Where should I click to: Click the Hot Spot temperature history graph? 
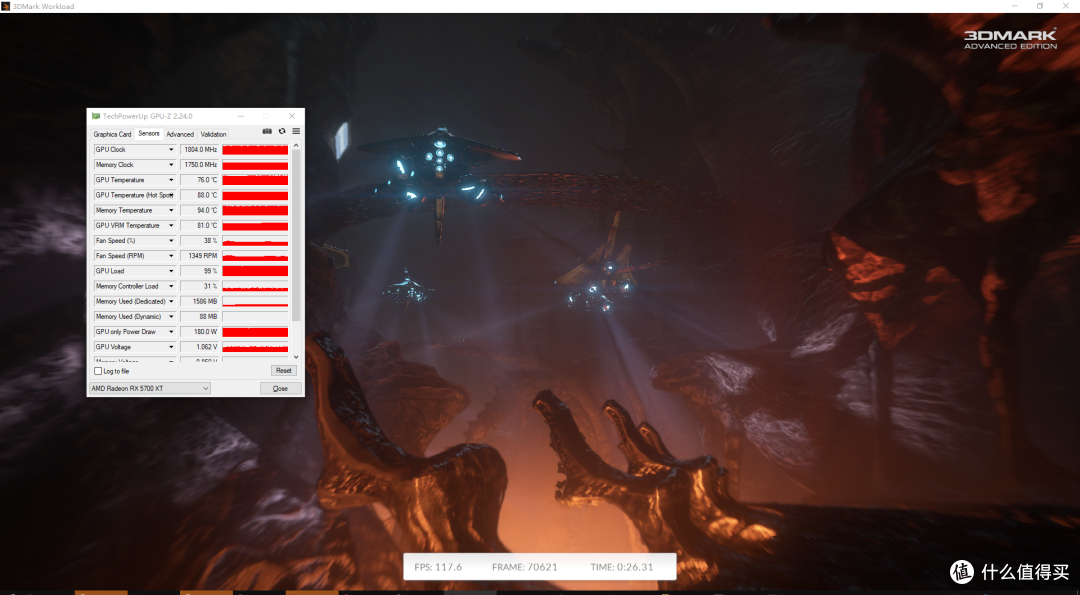[x=255, y=195]
